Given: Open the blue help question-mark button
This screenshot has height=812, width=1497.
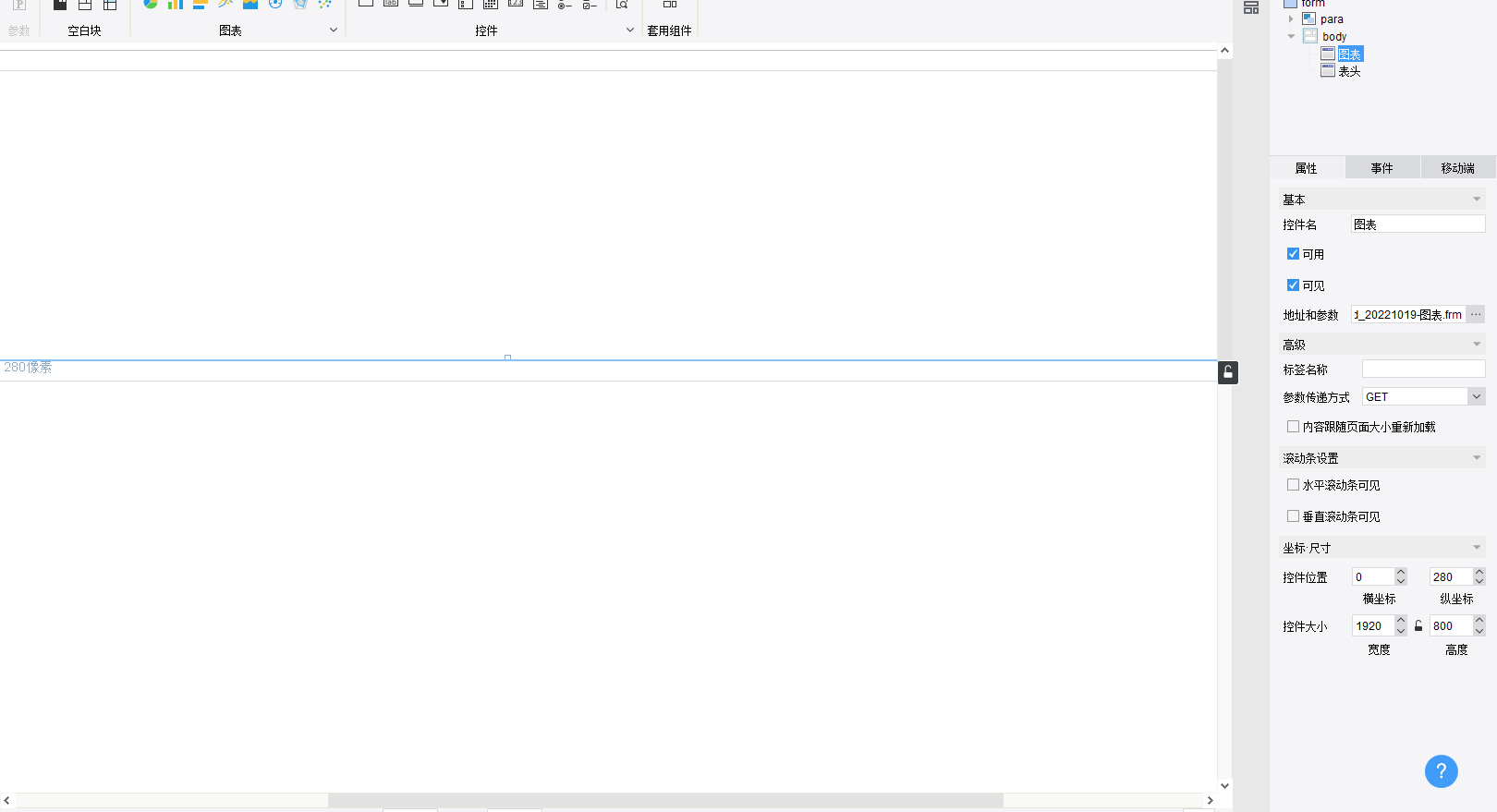Looking at the screenshot, I should click(1441, 771).
